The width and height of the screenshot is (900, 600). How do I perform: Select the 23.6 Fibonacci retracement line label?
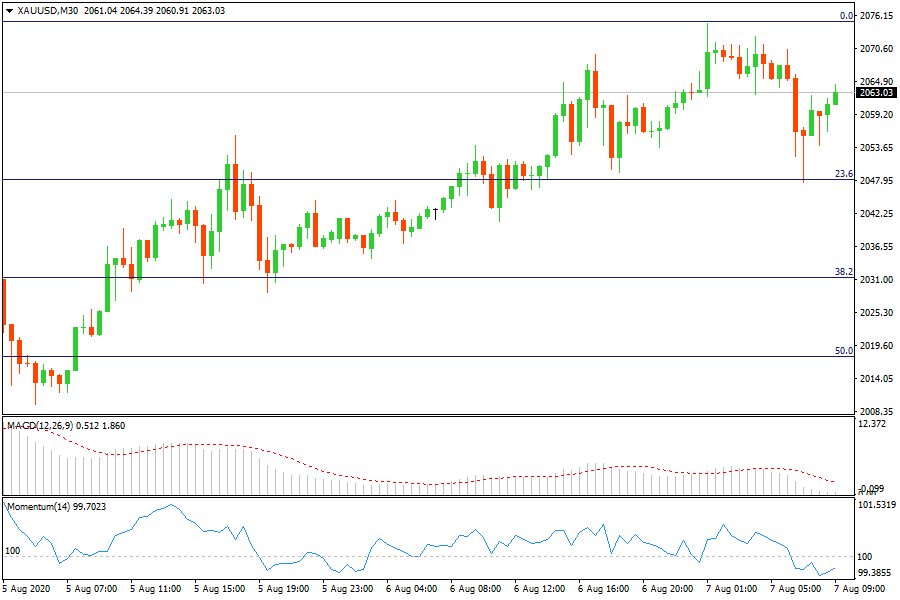tap(843, 174)
